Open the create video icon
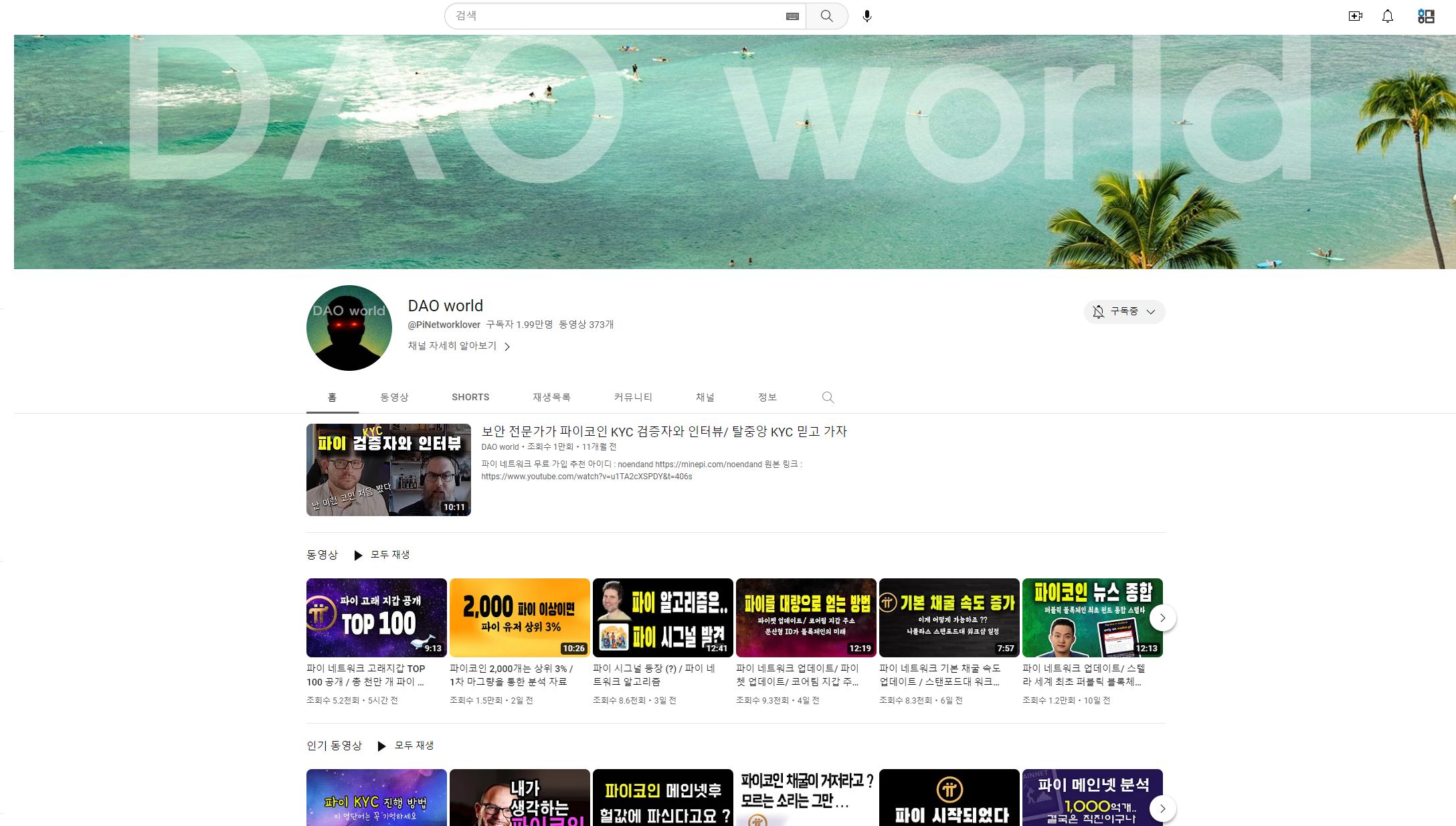 pyautogui.click(x=1356, y=16)
